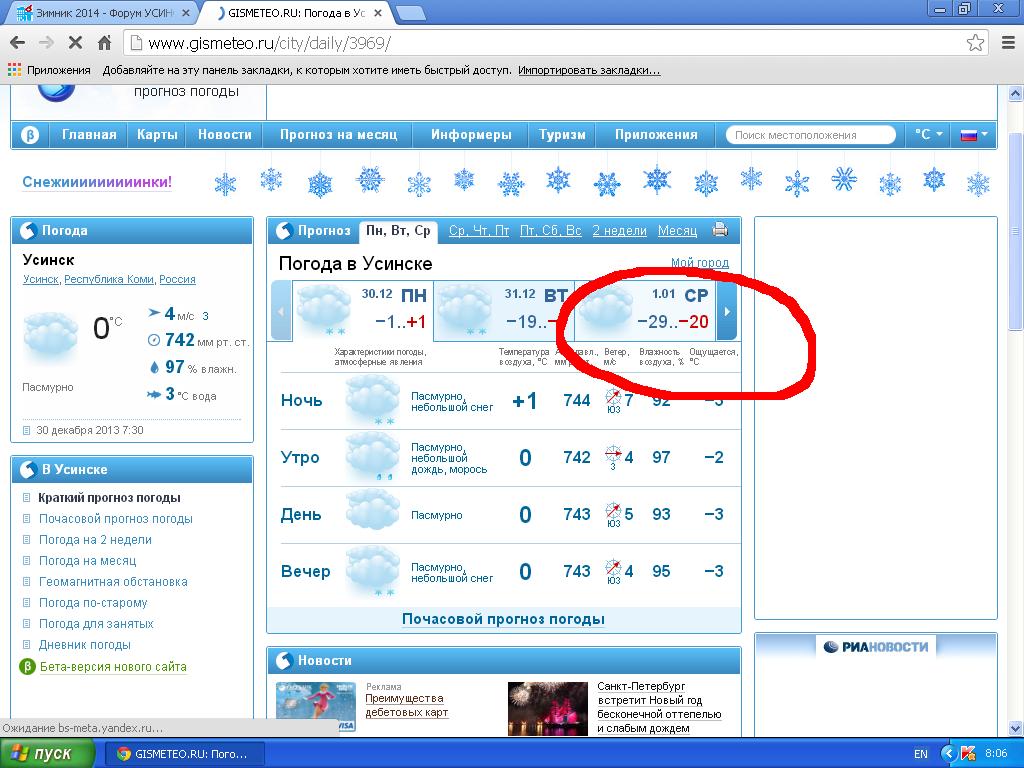This screenshot has height=768, width=1024.
Task: Switch to the Ср, Чт, Пт forecast tab
Action: (479, 230)
